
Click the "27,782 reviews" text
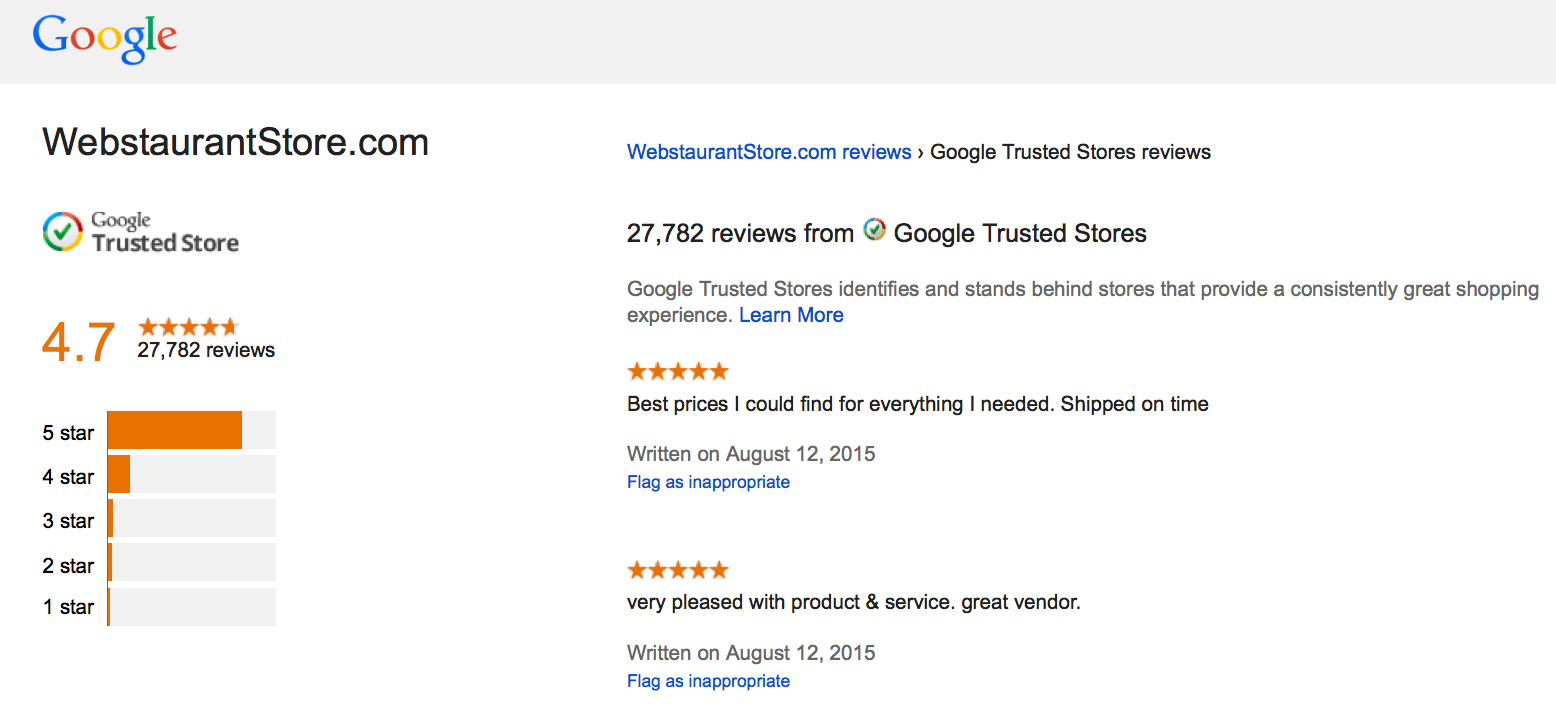(x=205, y=350)
